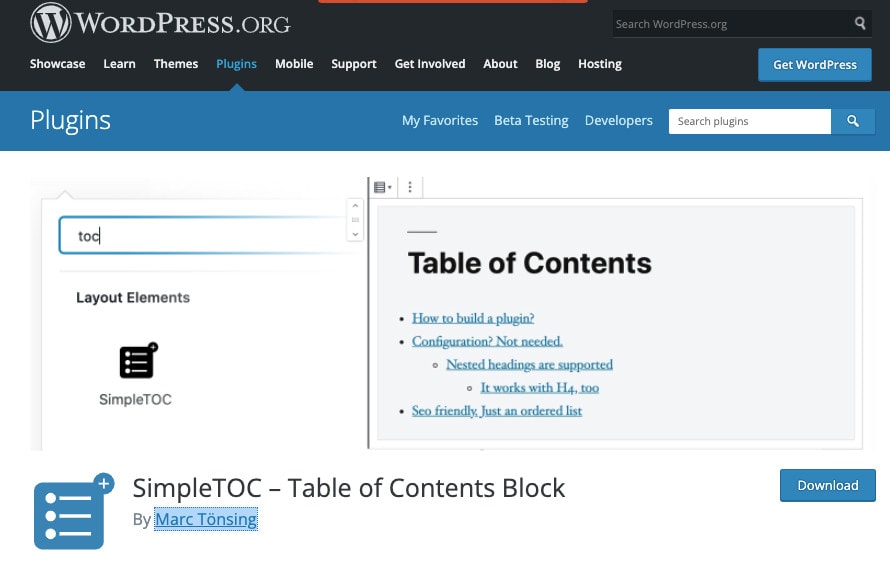890x582 pixels.
Task: Click the plugin search magnifier button
Action: pyautogui.click(x=853, y=121)
